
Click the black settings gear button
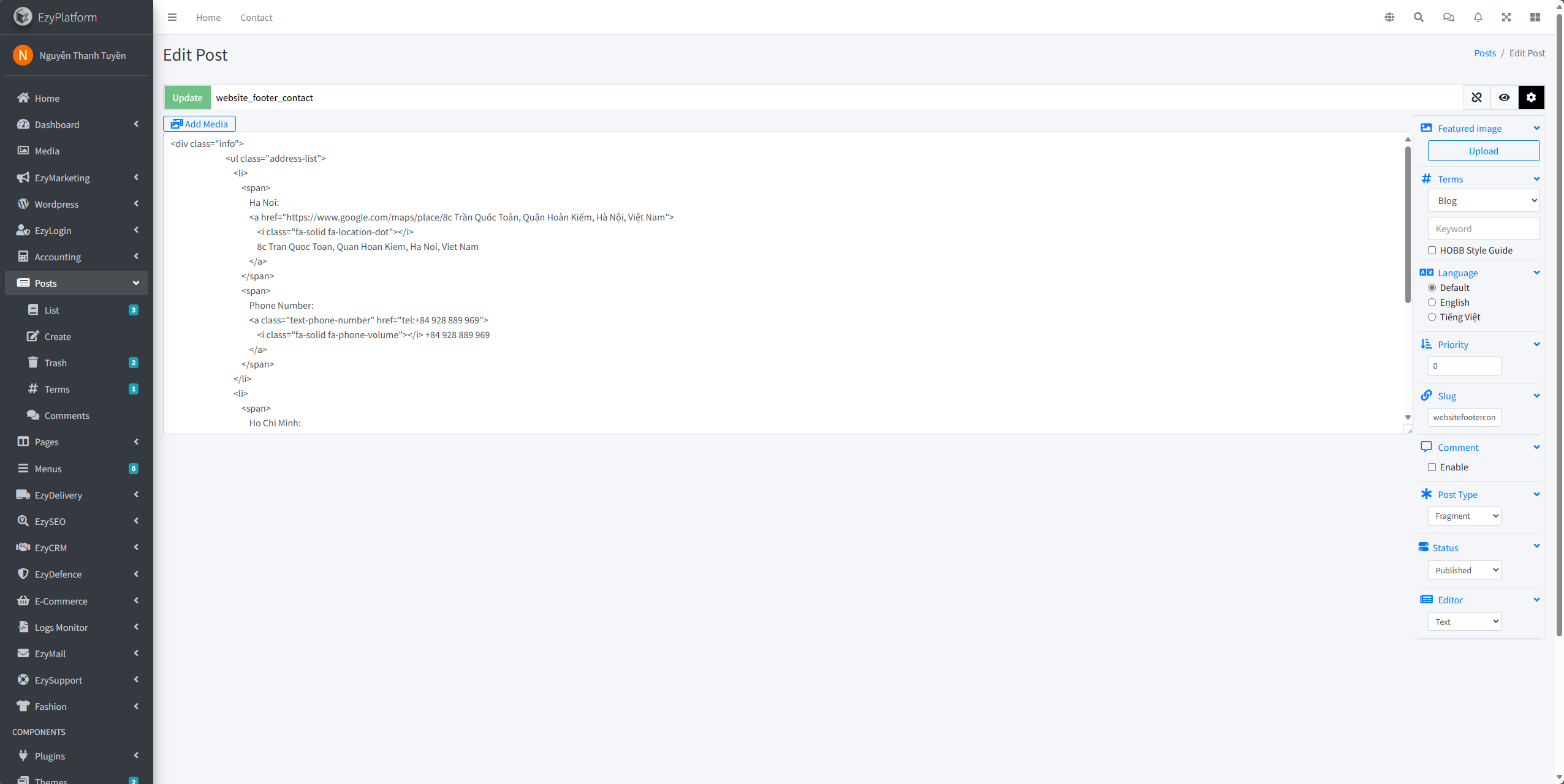point(1531,97)
